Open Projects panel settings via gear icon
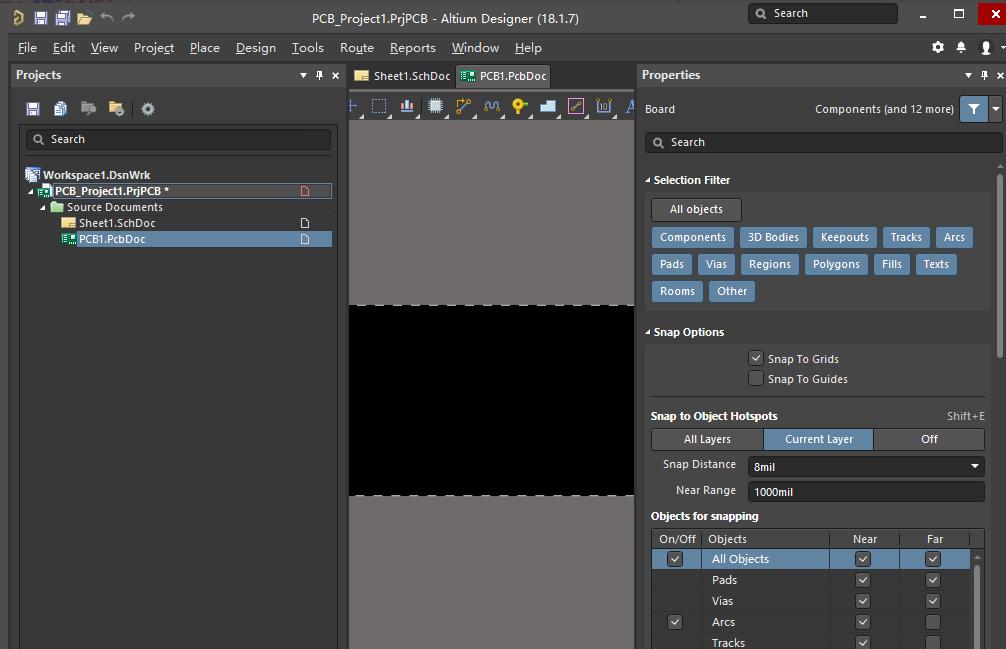 [x=148, y=109]
